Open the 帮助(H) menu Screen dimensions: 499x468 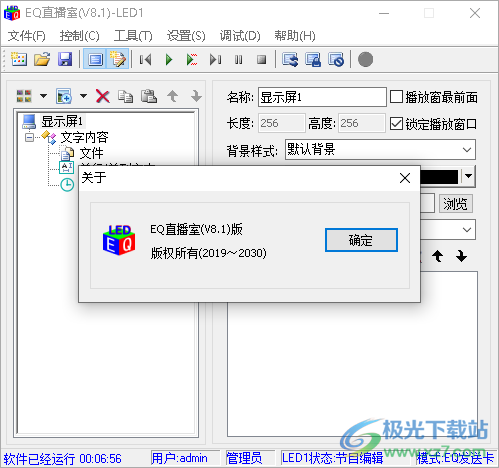(x=295, y=36)
